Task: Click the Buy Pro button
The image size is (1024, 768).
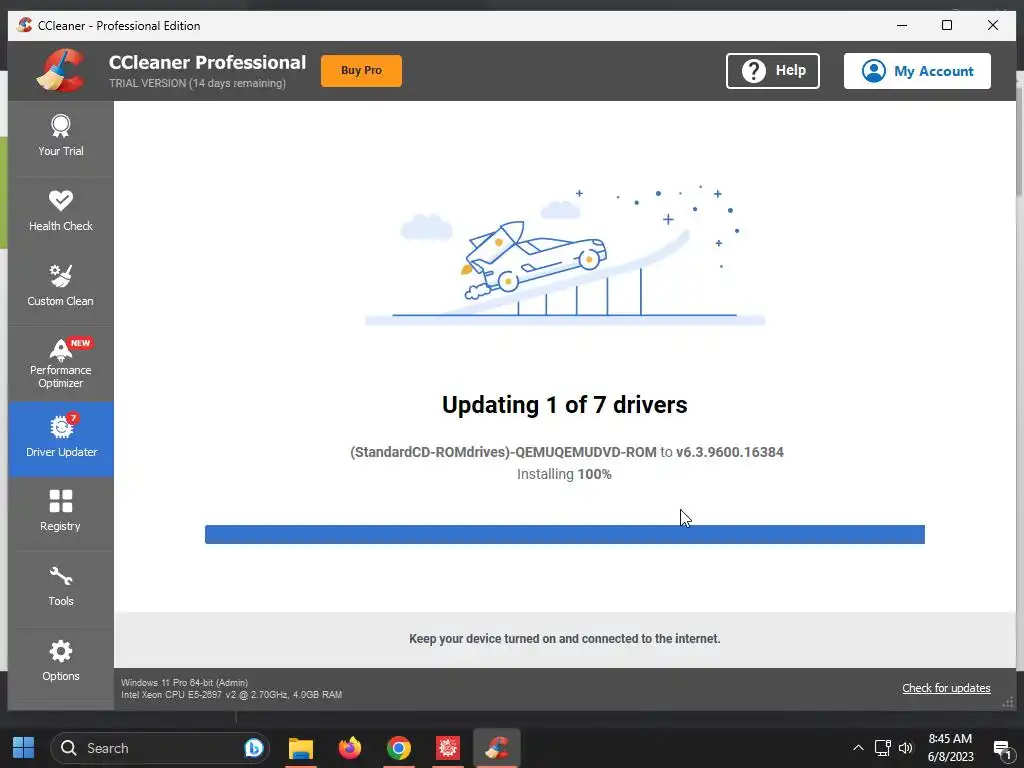Action: point(361,71)
